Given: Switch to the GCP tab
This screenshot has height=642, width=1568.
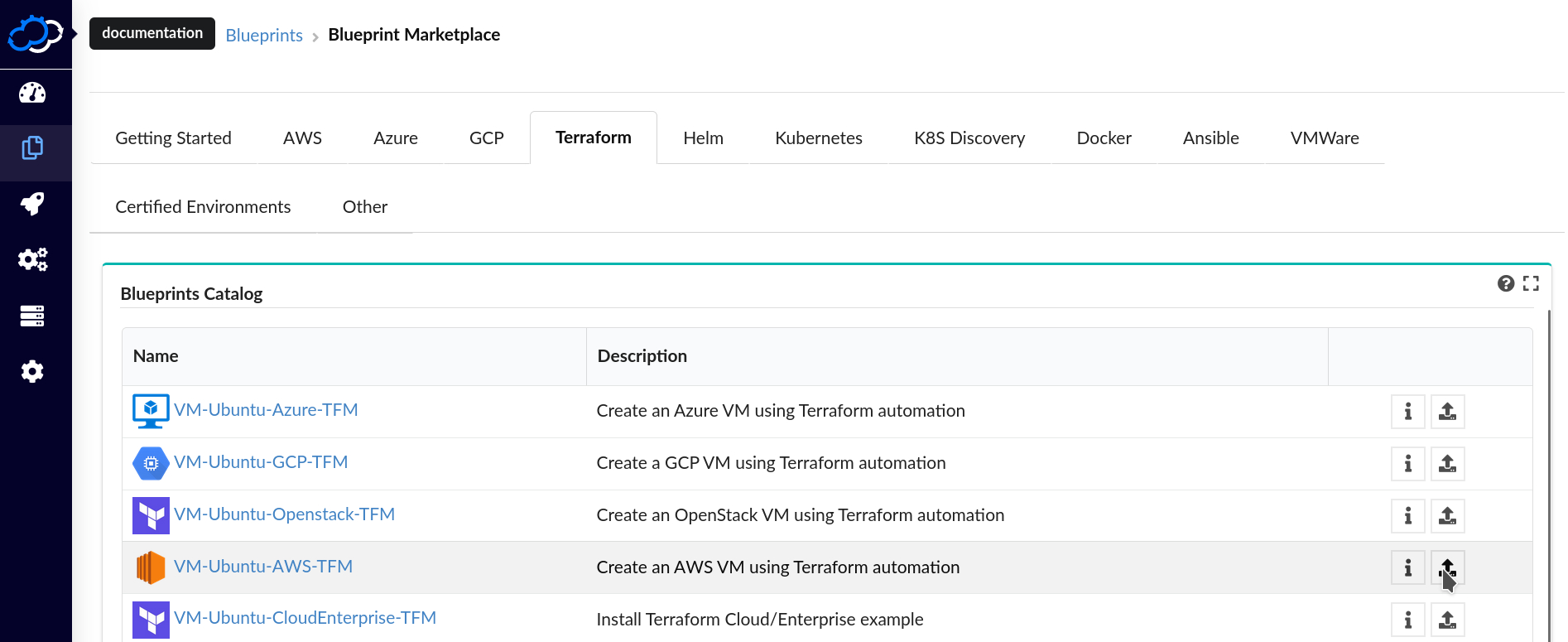Looking at the screenshot, I should (x=487, y=138).
